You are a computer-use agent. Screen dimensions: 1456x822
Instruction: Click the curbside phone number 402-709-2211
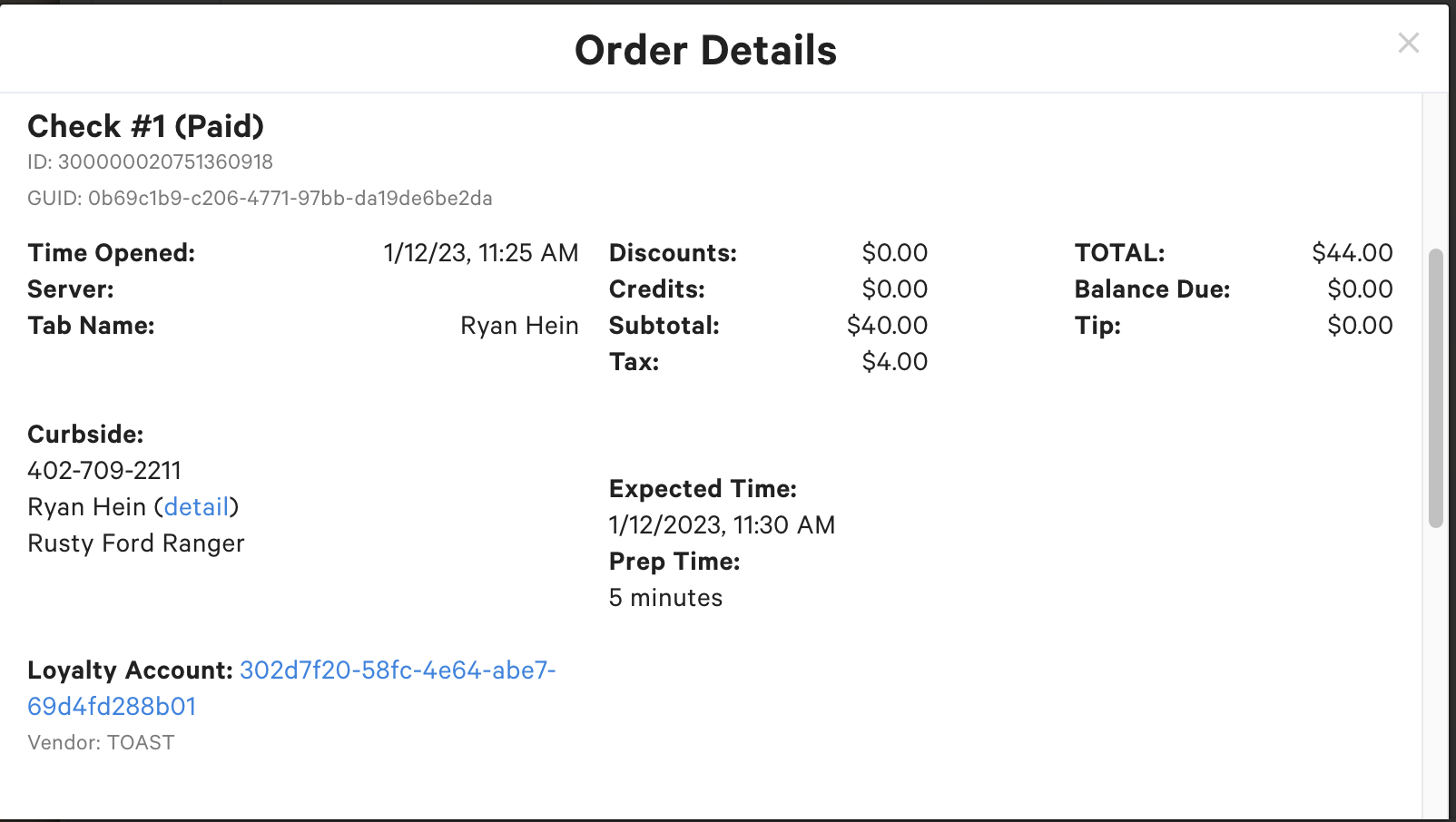pyautogui.click(x=104, y=471)
